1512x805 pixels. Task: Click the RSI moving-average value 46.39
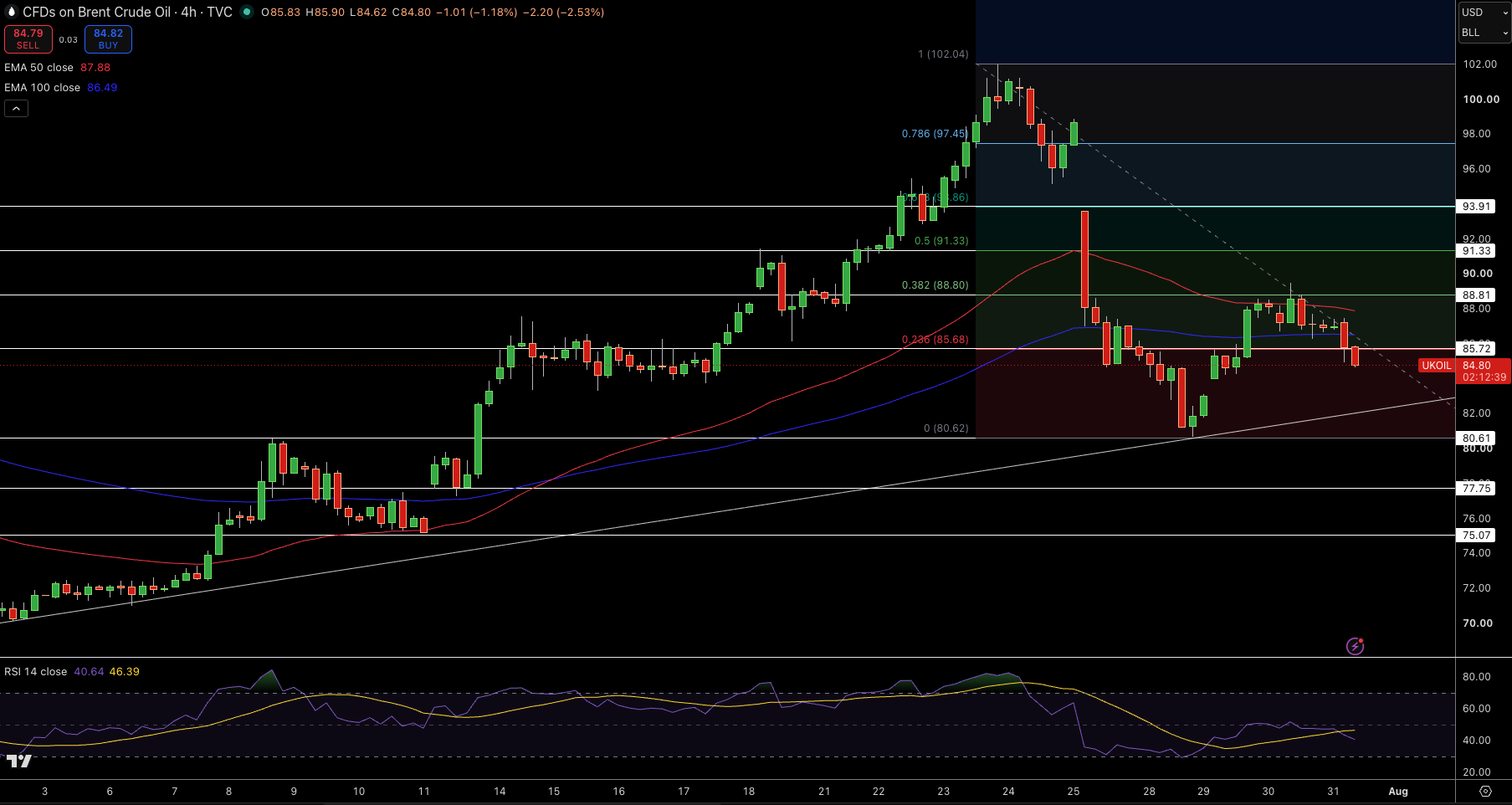pos(124,672)
